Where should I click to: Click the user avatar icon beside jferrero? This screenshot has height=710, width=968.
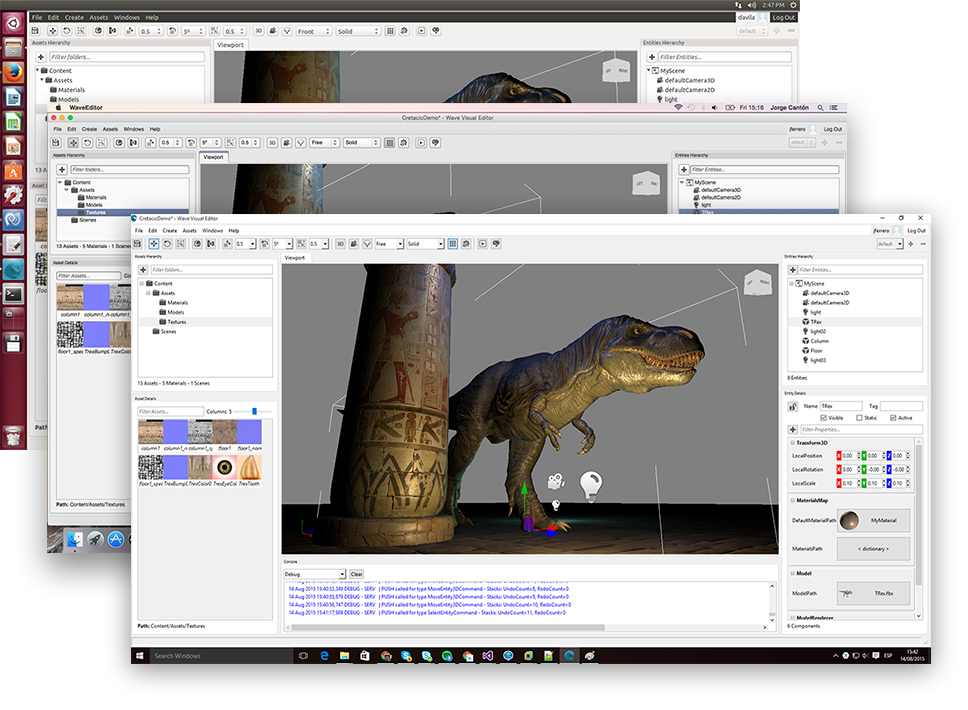click(x=896, y=230)
